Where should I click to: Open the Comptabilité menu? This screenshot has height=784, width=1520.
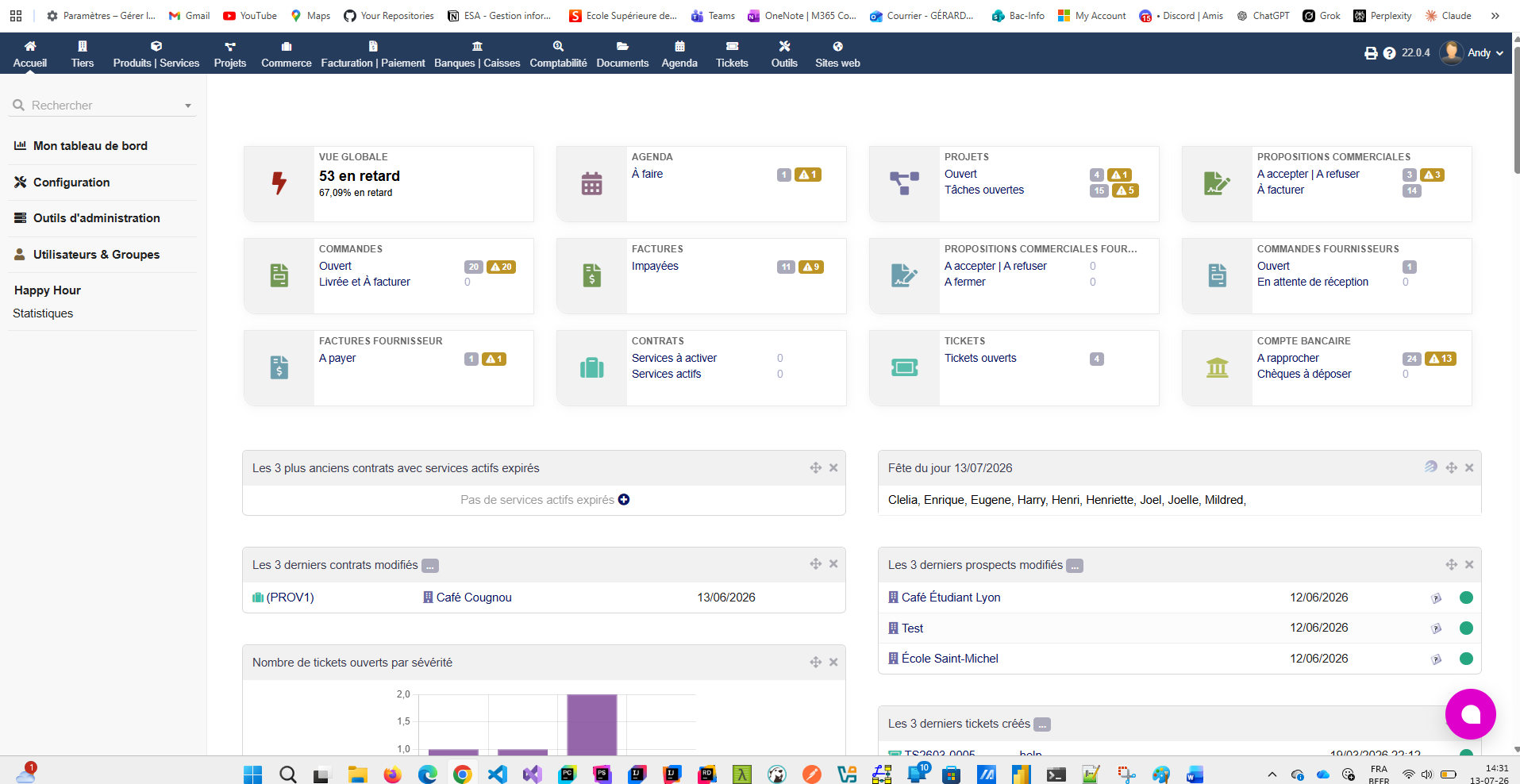tap(559, 54)
